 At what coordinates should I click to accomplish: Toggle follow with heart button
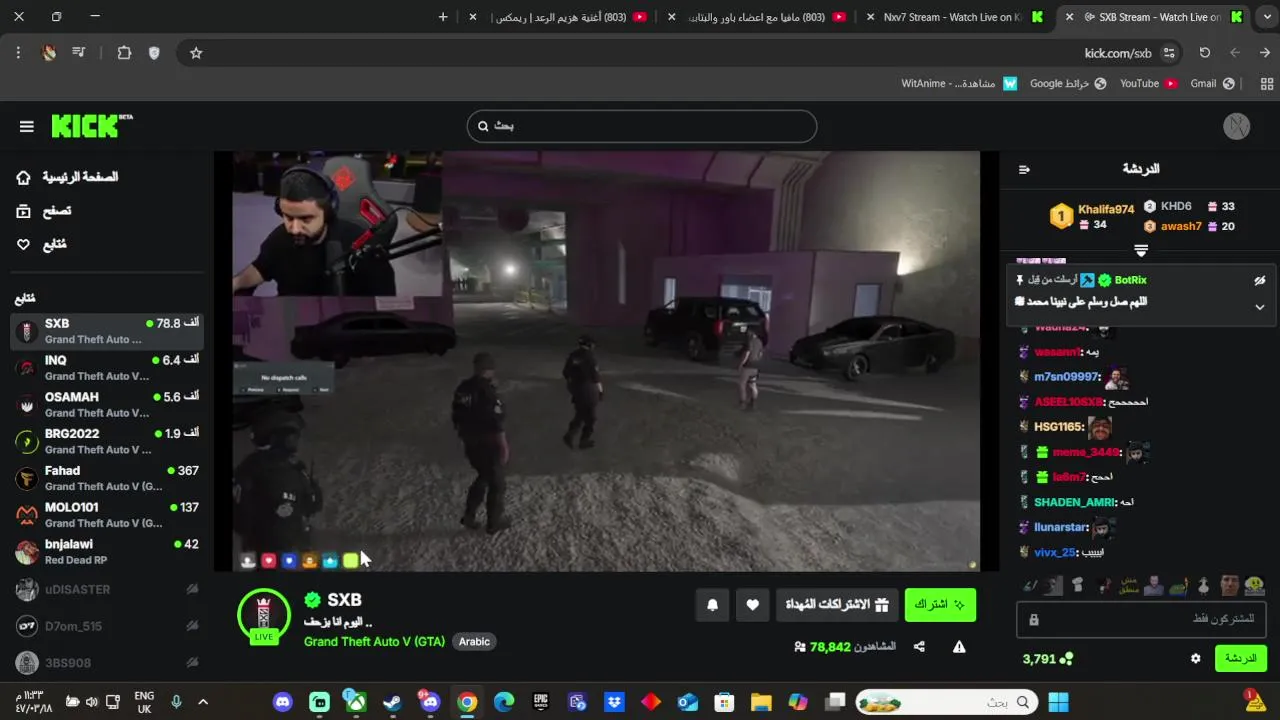(x=753, y=605)
